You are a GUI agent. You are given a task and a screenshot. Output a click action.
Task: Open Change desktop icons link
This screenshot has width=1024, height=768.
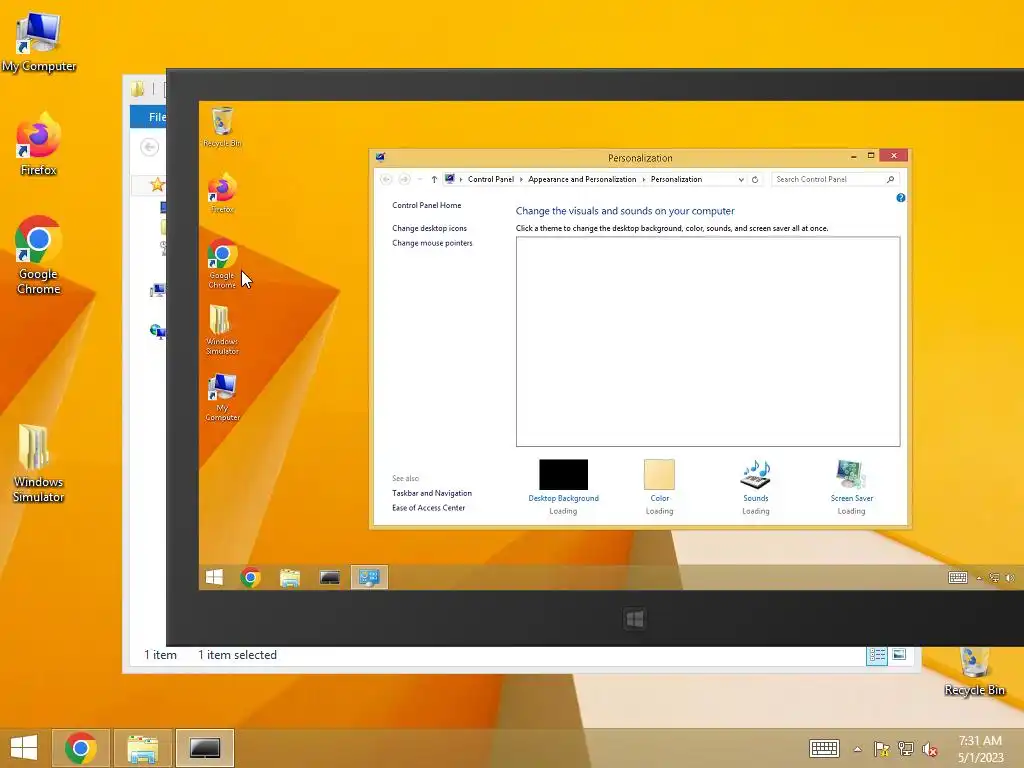tap(429, 229)
